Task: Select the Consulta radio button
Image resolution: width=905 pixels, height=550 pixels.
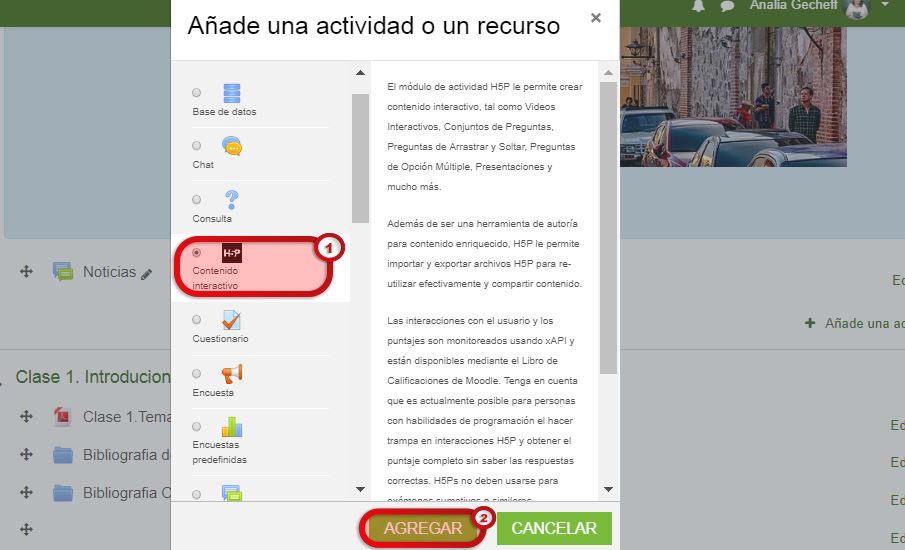Action: [197, 199]
